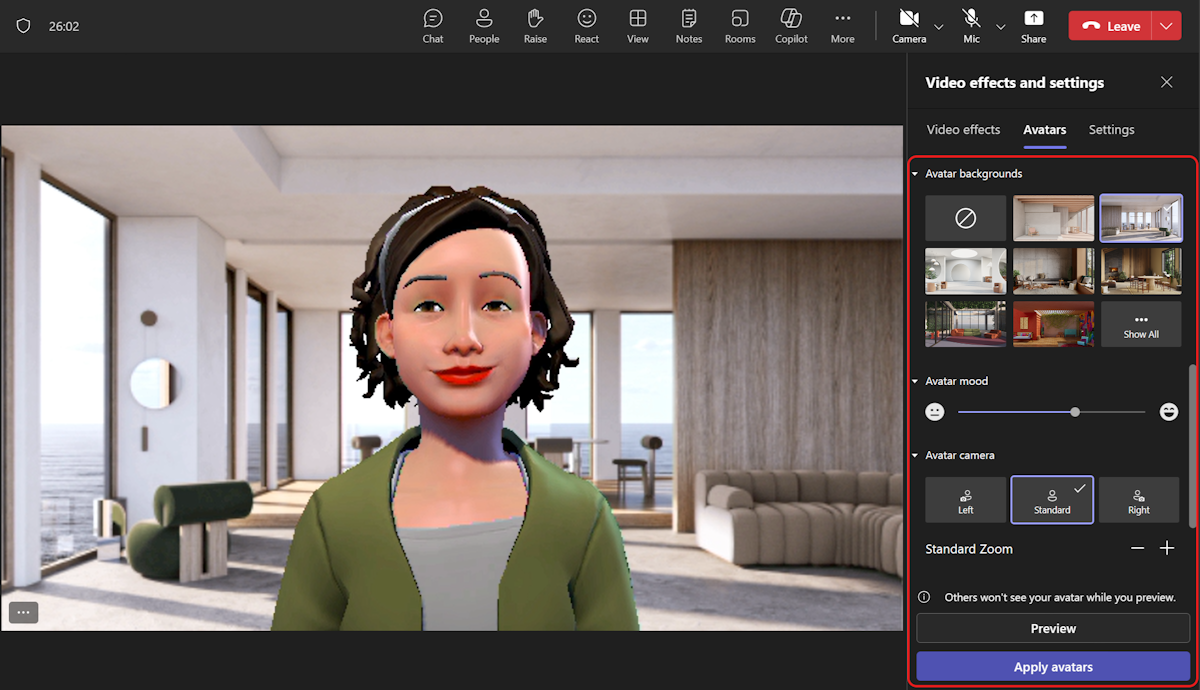The height and width of the screenshot is (690, 1200).
Task: Select the no-background avatar option
Action: pyautogui.click(x=965, y=217)
